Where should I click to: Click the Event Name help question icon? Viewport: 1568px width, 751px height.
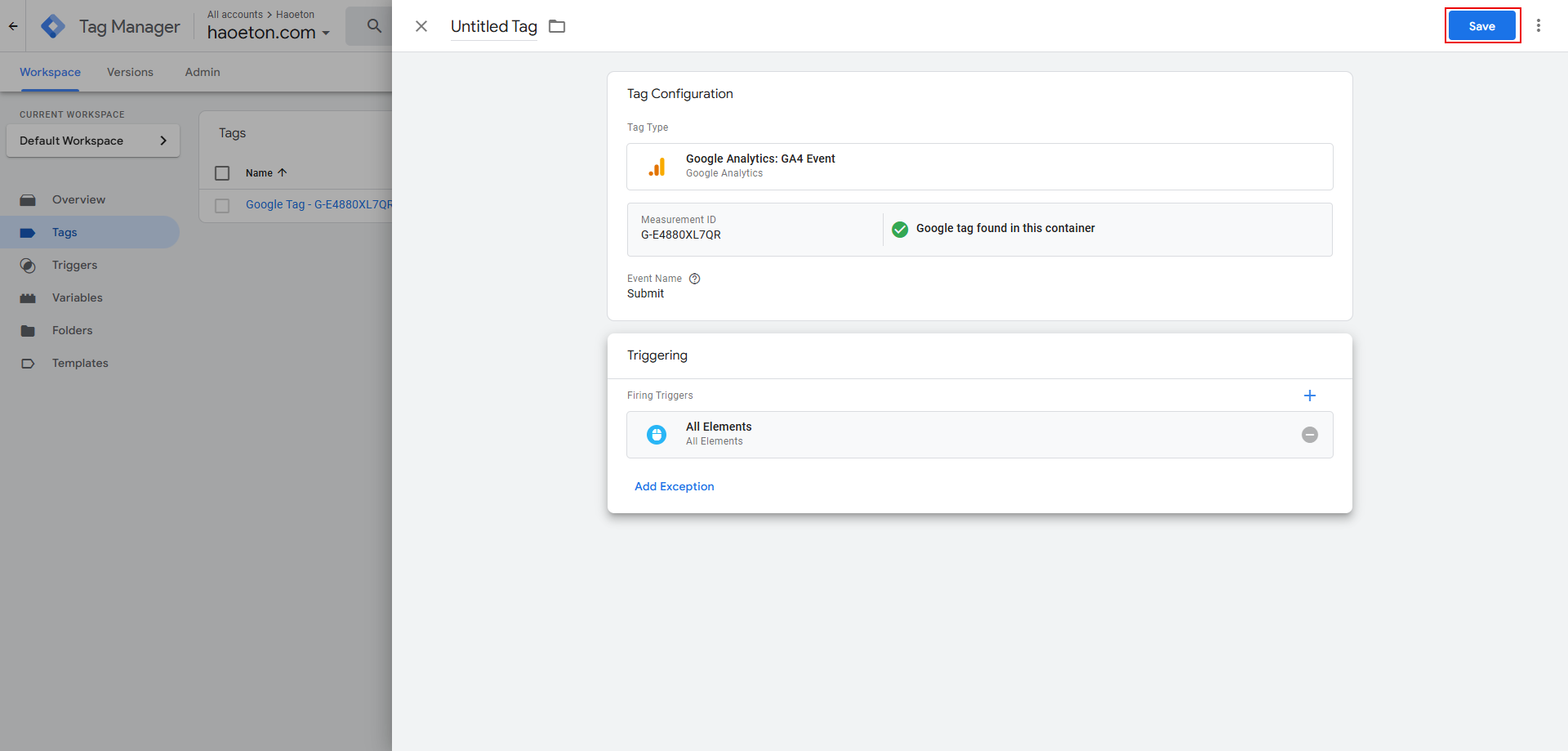[695, 279]
